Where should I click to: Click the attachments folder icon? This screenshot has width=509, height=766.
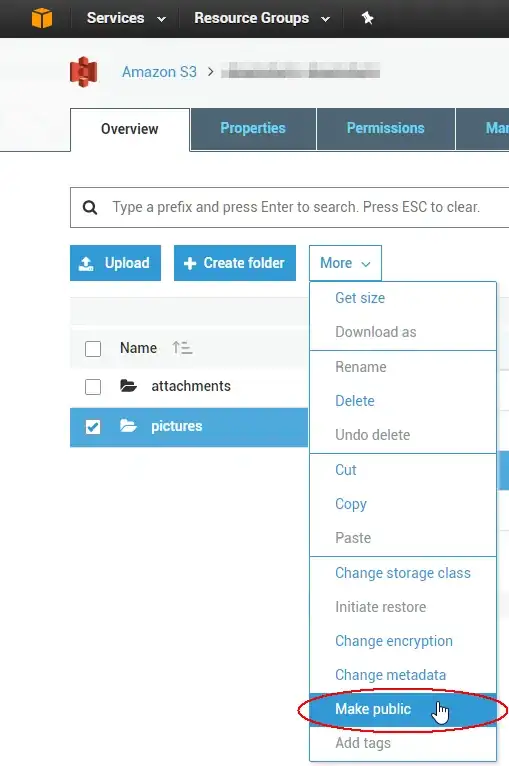pos(128,386)
